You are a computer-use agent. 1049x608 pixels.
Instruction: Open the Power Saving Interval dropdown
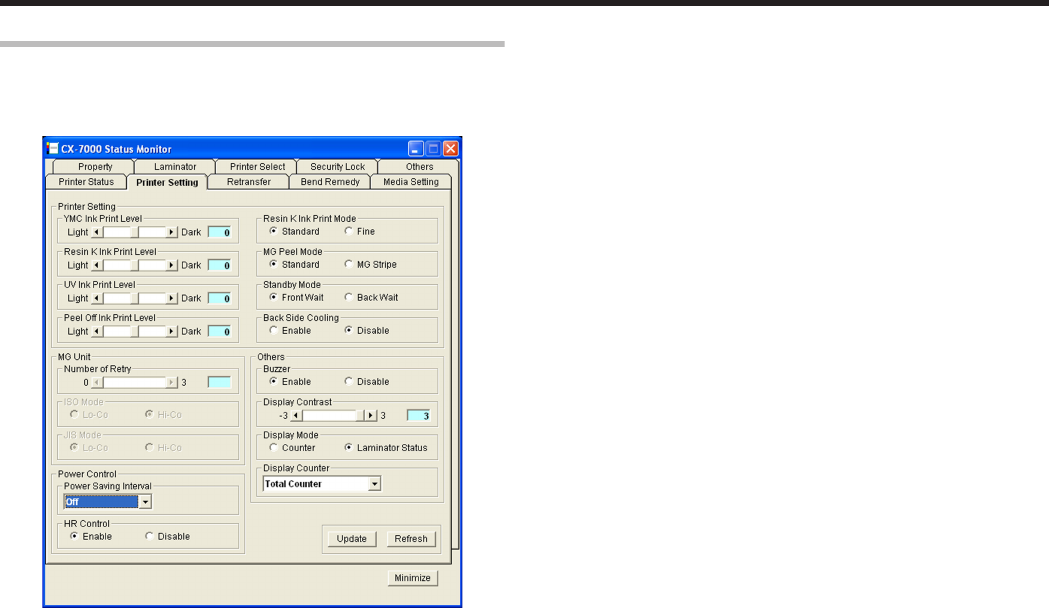click(145, 502)
